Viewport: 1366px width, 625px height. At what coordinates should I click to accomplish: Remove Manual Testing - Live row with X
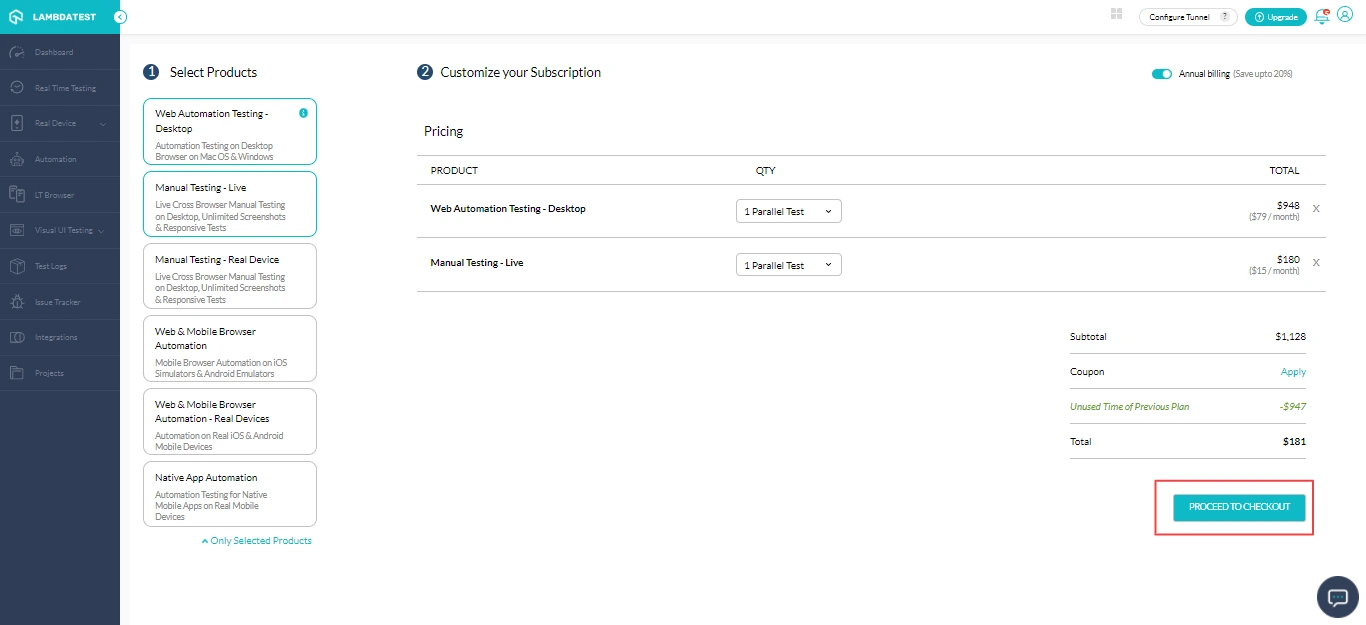click(x=1316, y=262)
